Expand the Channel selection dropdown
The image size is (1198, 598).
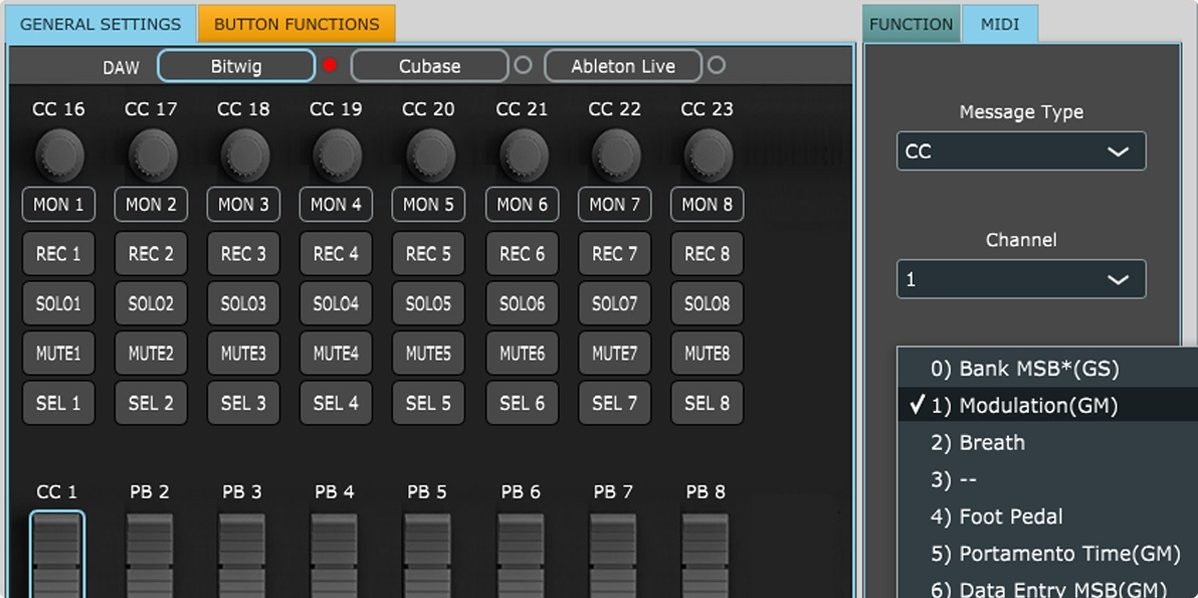tap(1020, 279)
